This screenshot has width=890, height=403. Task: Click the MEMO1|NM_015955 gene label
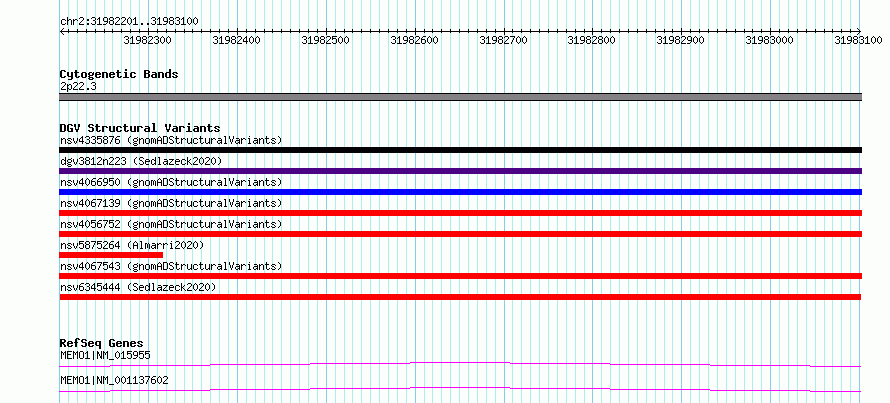[105, 355]
